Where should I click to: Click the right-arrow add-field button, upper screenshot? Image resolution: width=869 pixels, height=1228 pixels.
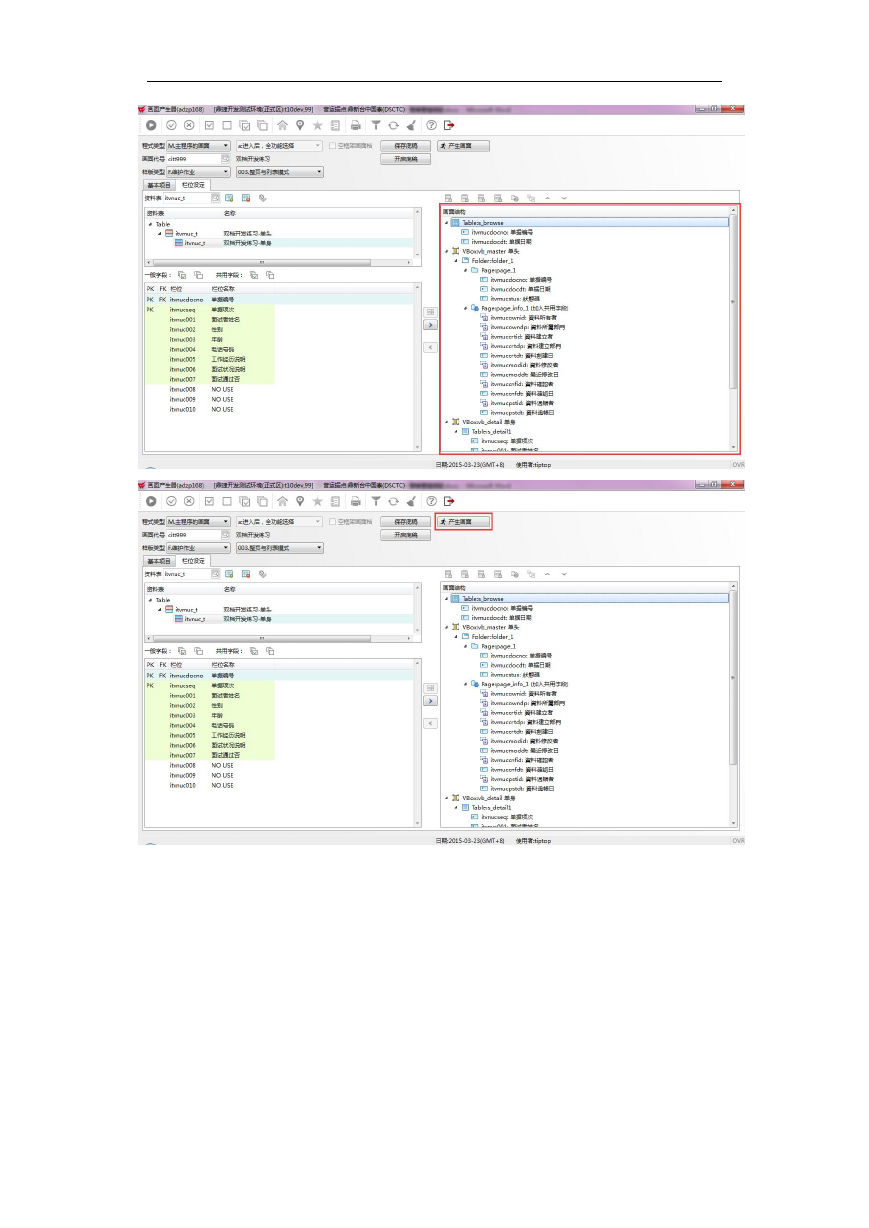coord(431,325)
